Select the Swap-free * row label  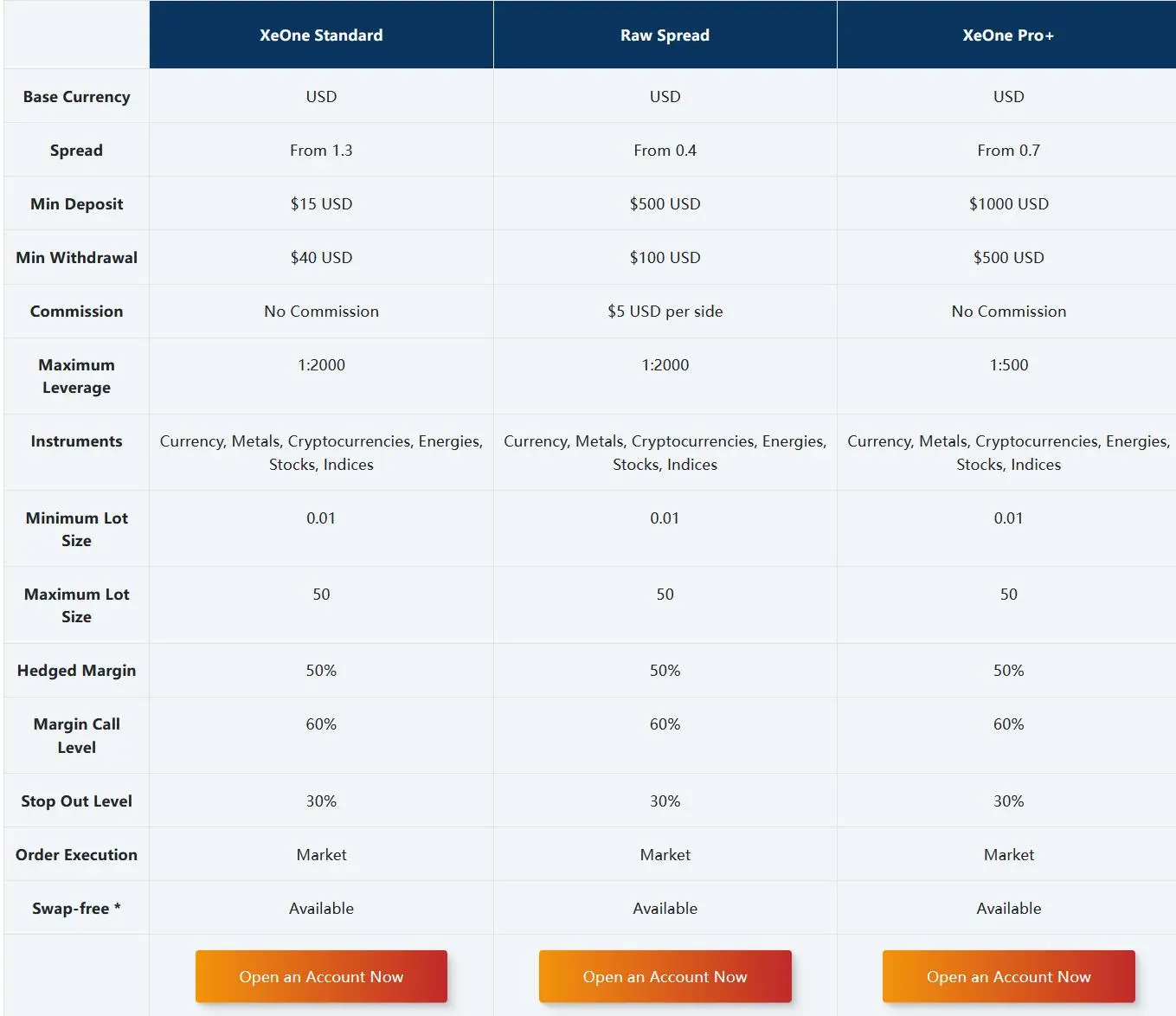tap(76, 909)
